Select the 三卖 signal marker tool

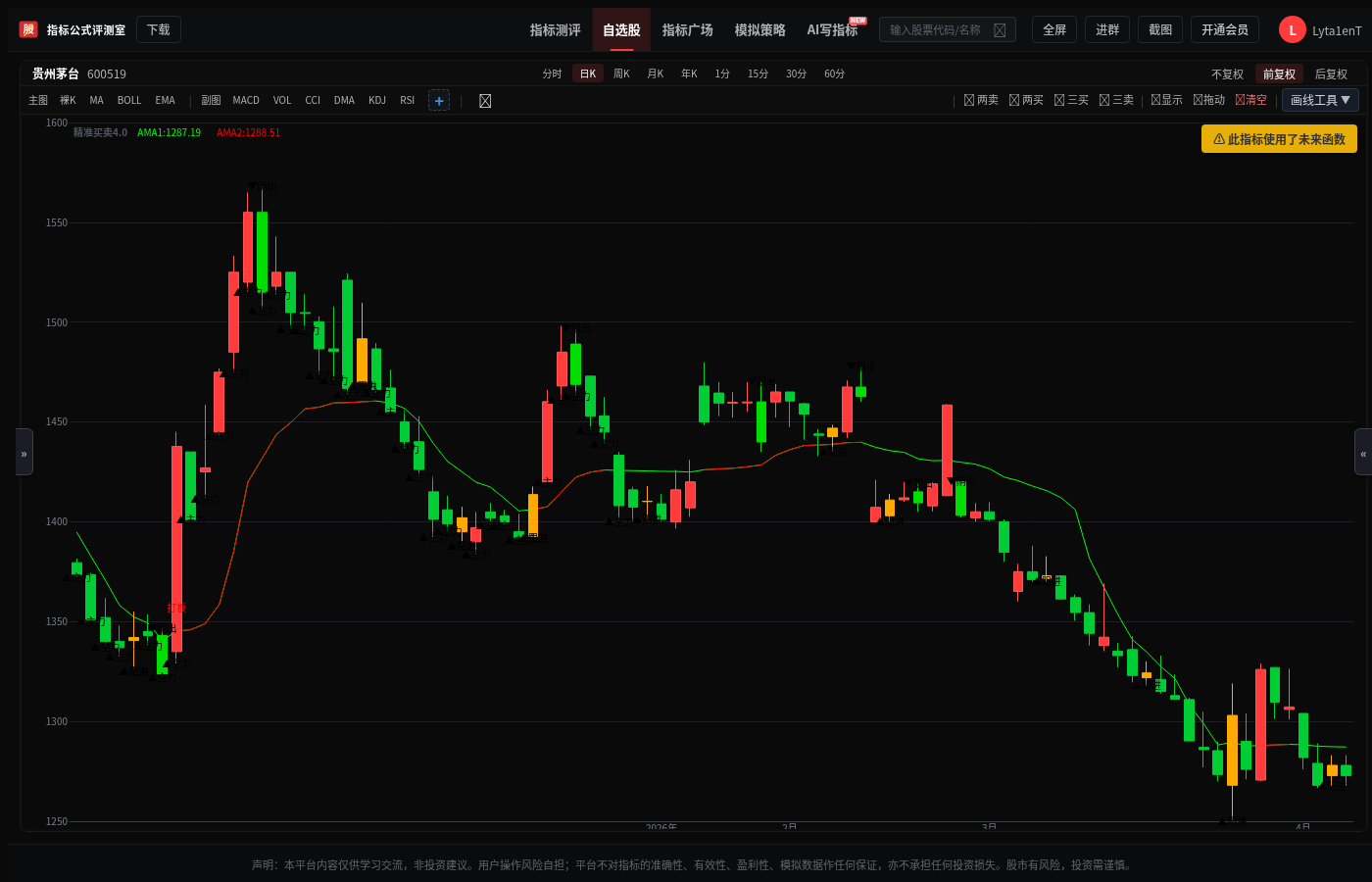click(x=1116, y=100)
